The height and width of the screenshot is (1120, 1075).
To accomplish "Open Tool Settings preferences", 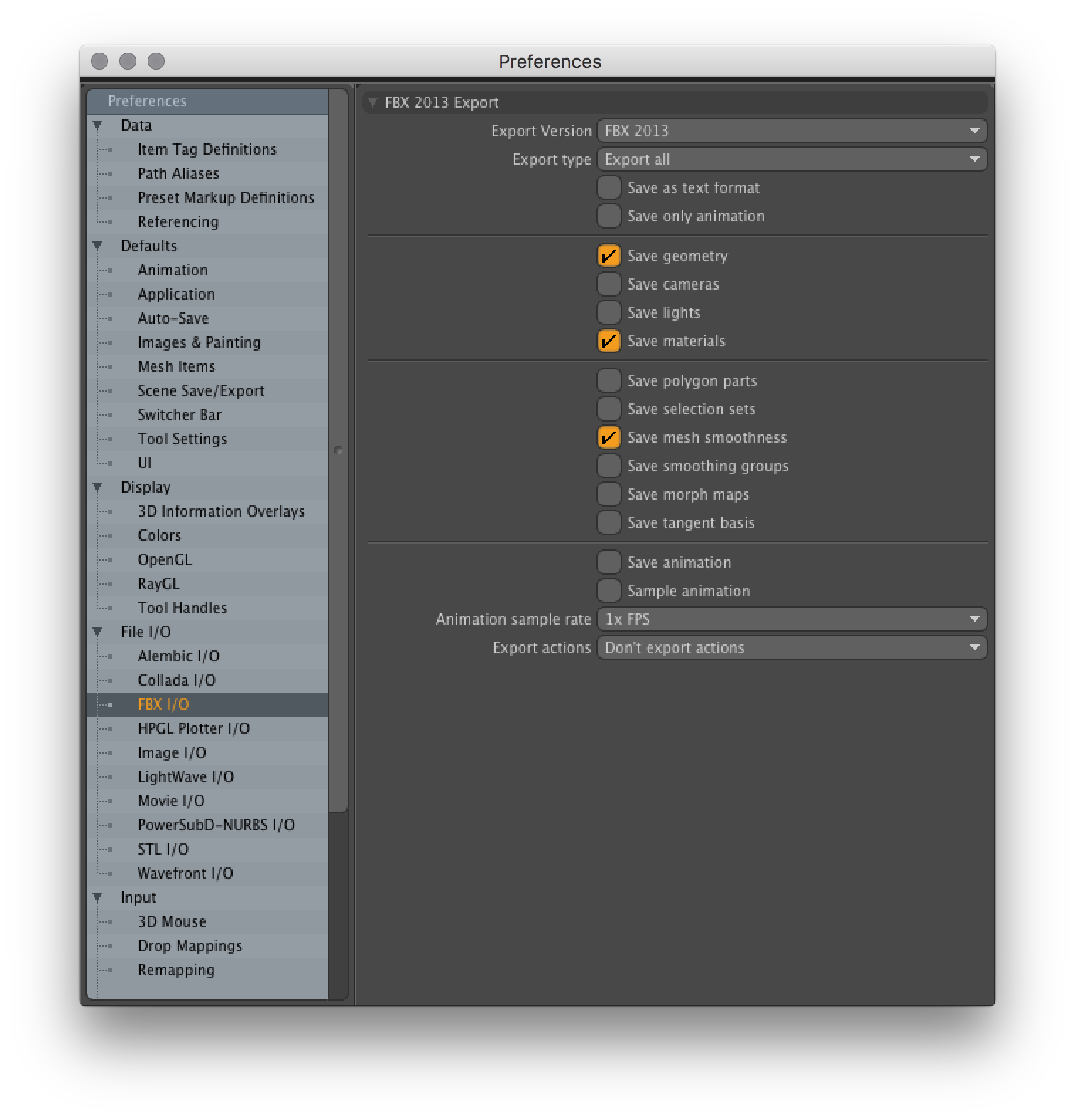I will 207,439.
